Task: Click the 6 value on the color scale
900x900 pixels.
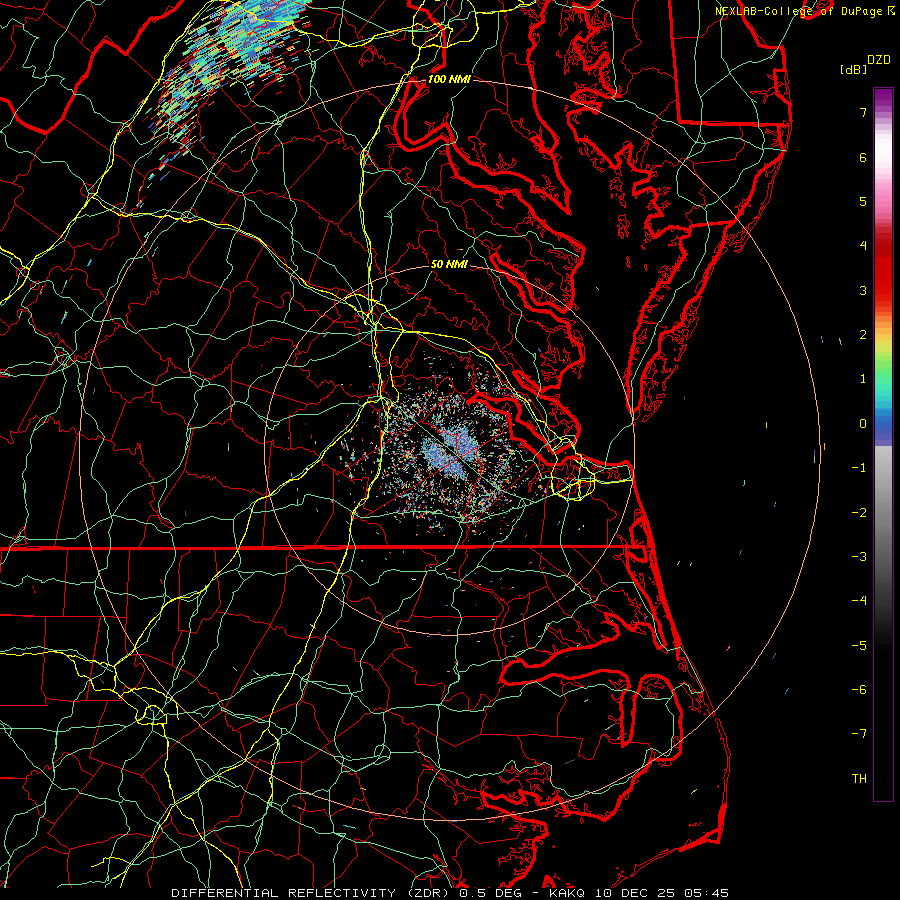Action: [x=863, y=157]
